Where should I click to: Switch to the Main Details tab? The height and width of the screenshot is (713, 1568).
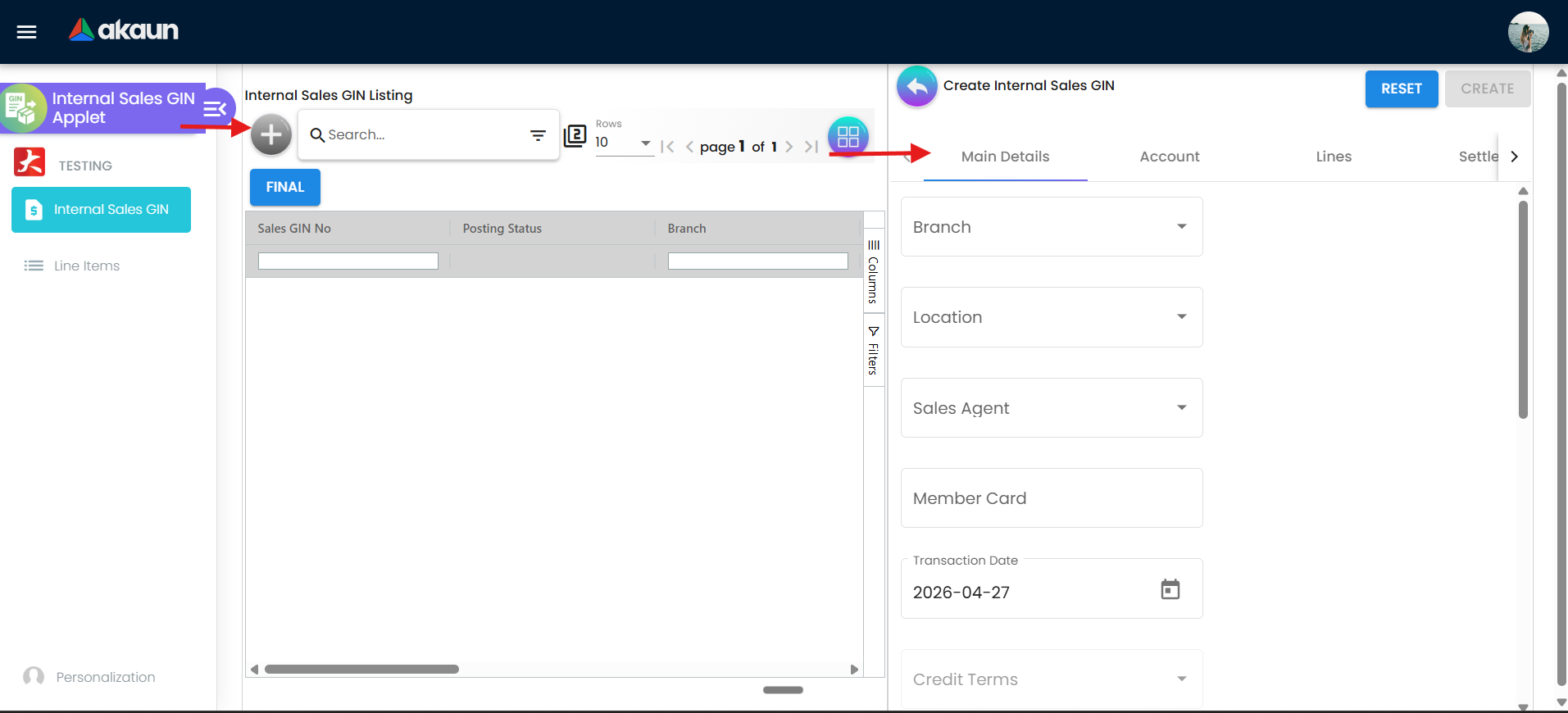click(x=1005, y=157)
